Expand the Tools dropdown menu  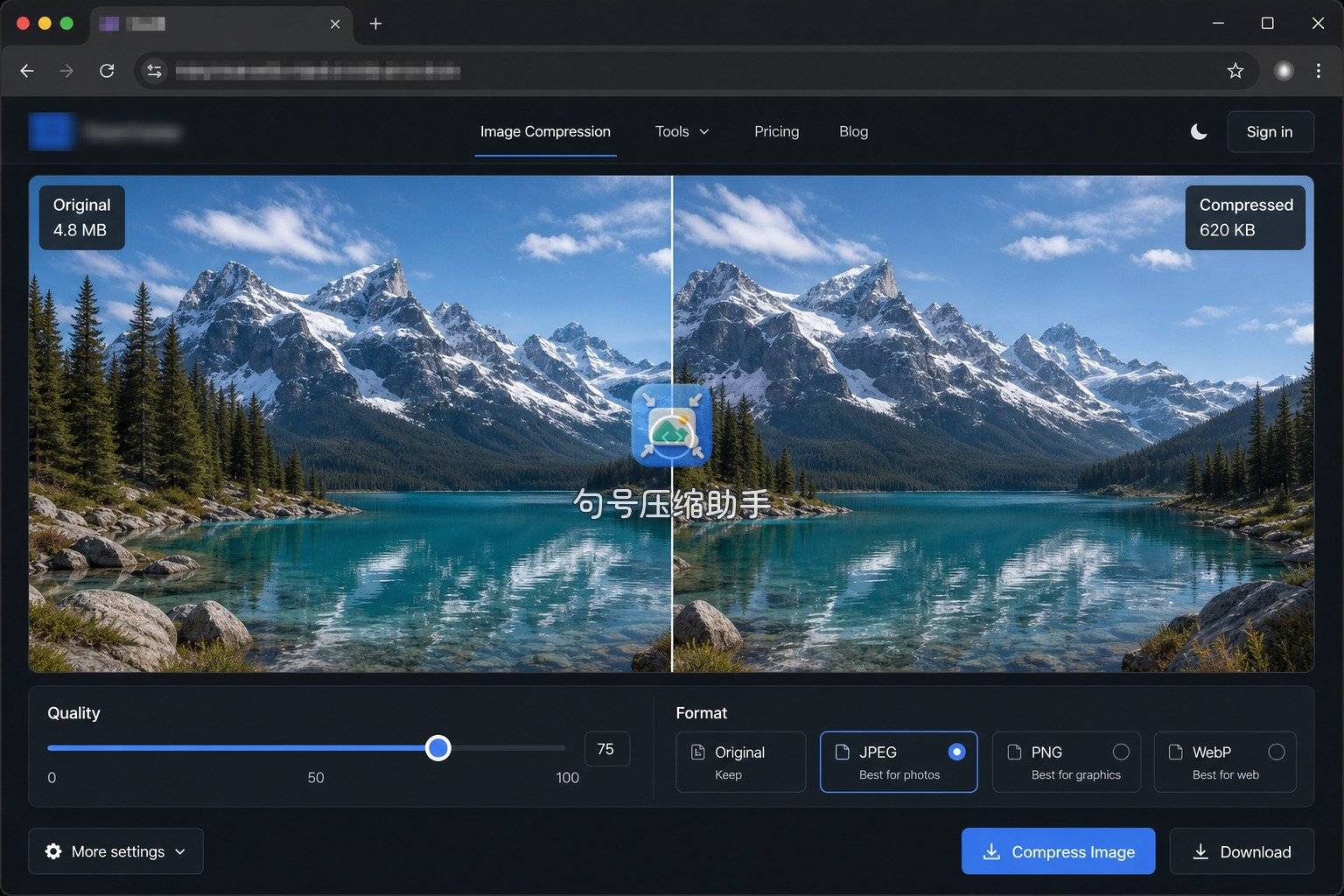[682, 131]
